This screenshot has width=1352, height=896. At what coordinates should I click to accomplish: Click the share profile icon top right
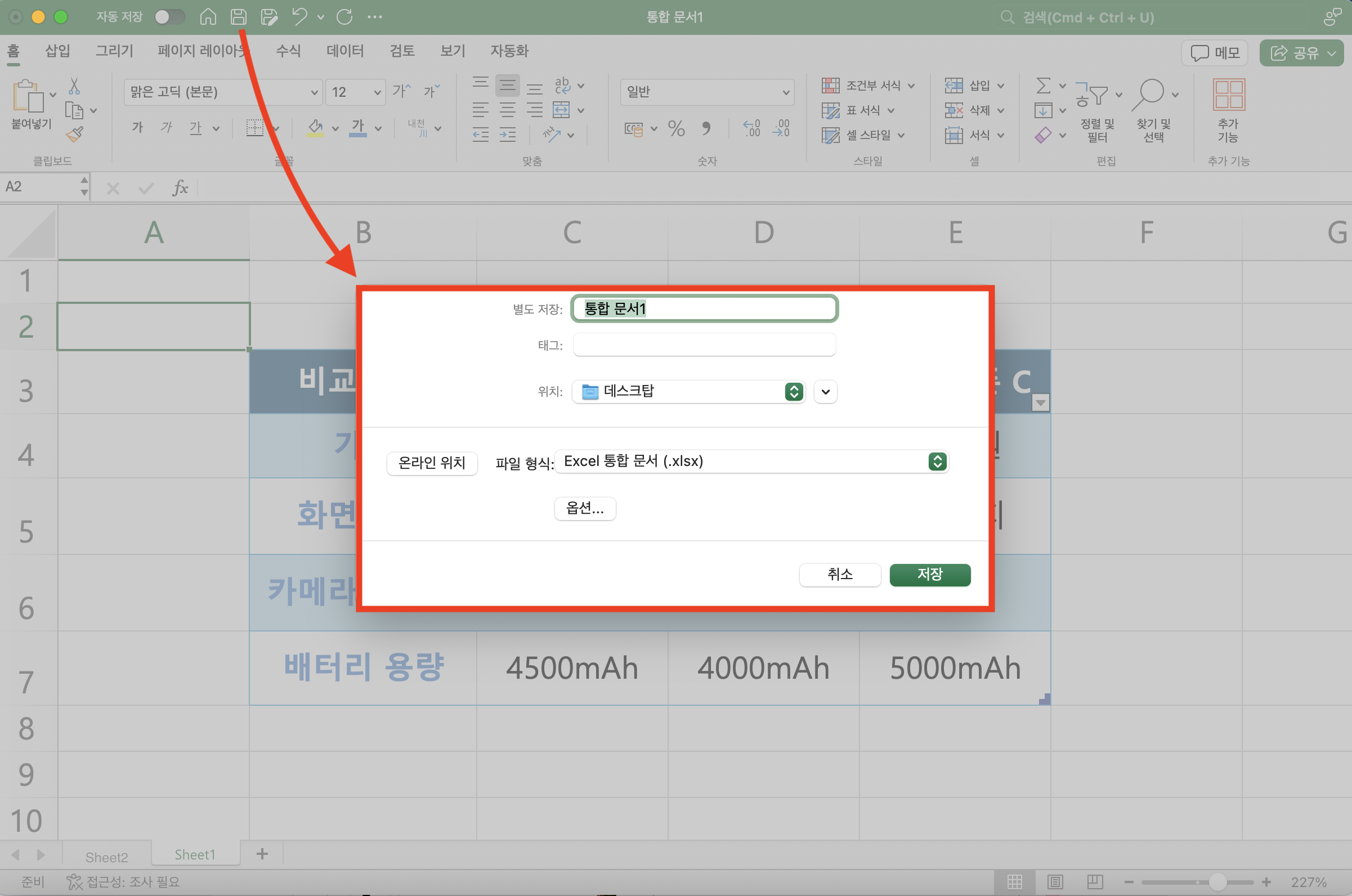click(1332, 16)
